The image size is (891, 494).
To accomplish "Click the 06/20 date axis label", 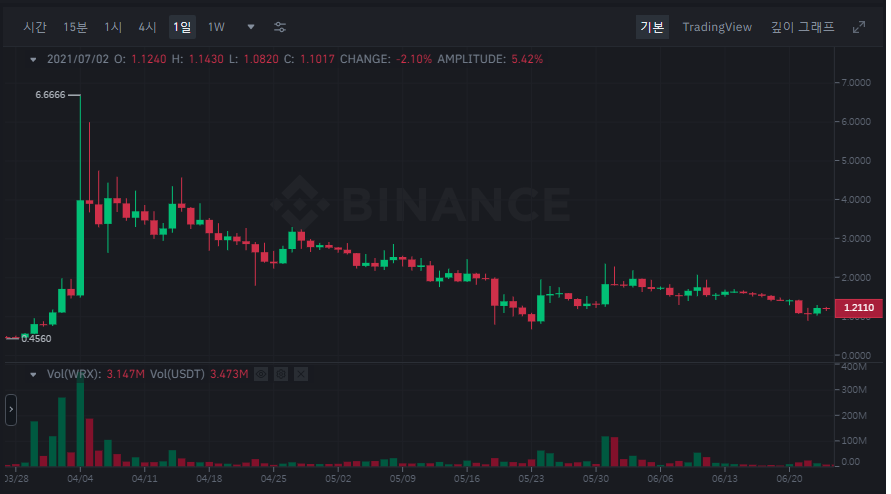I will [x=789, y=479].
